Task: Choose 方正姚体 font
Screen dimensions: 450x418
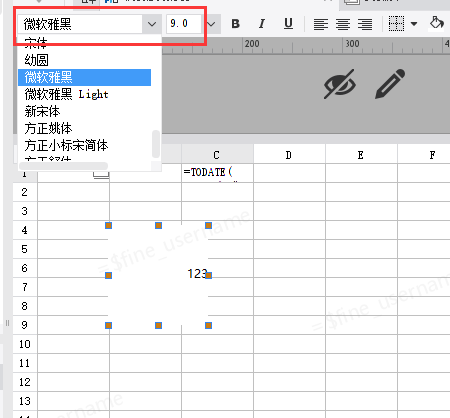Action: (85, 128)
